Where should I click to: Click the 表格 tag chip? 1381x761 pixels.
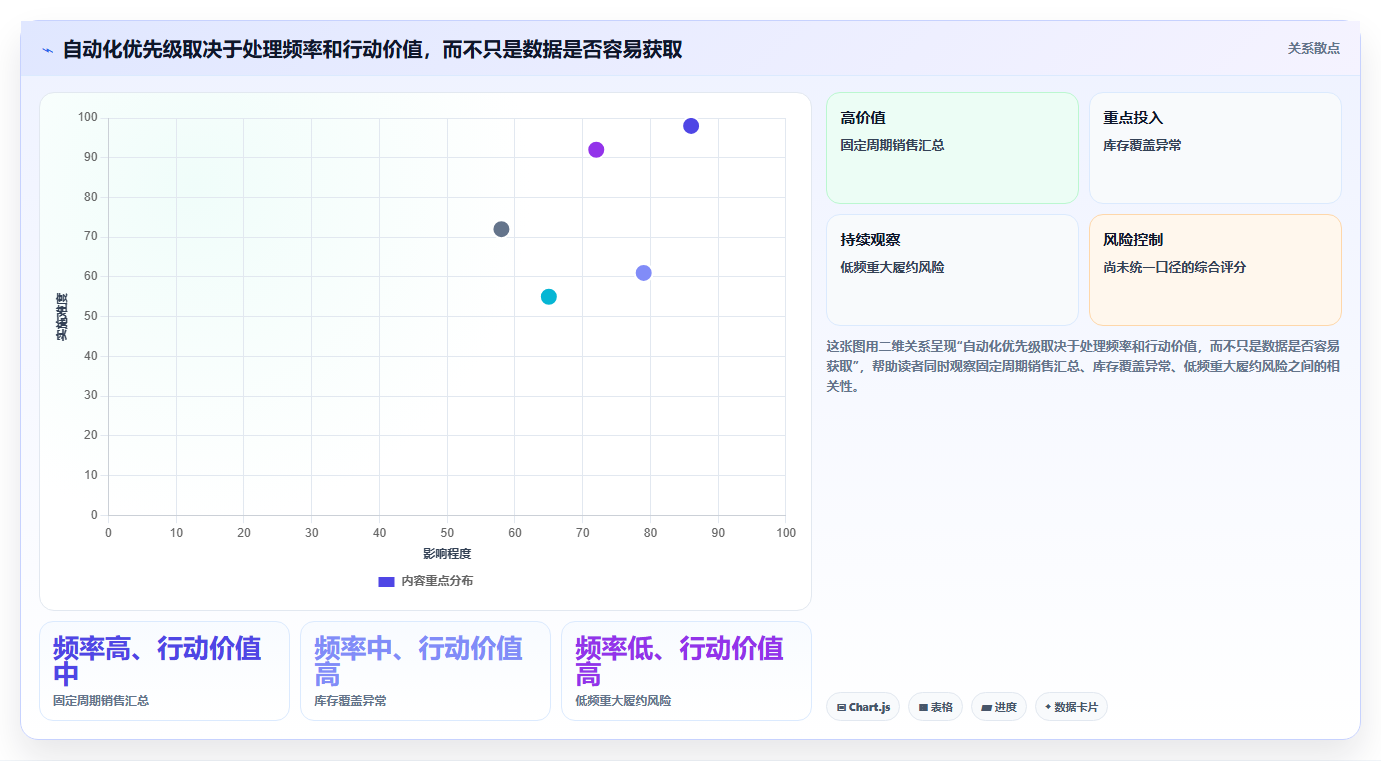936,707
